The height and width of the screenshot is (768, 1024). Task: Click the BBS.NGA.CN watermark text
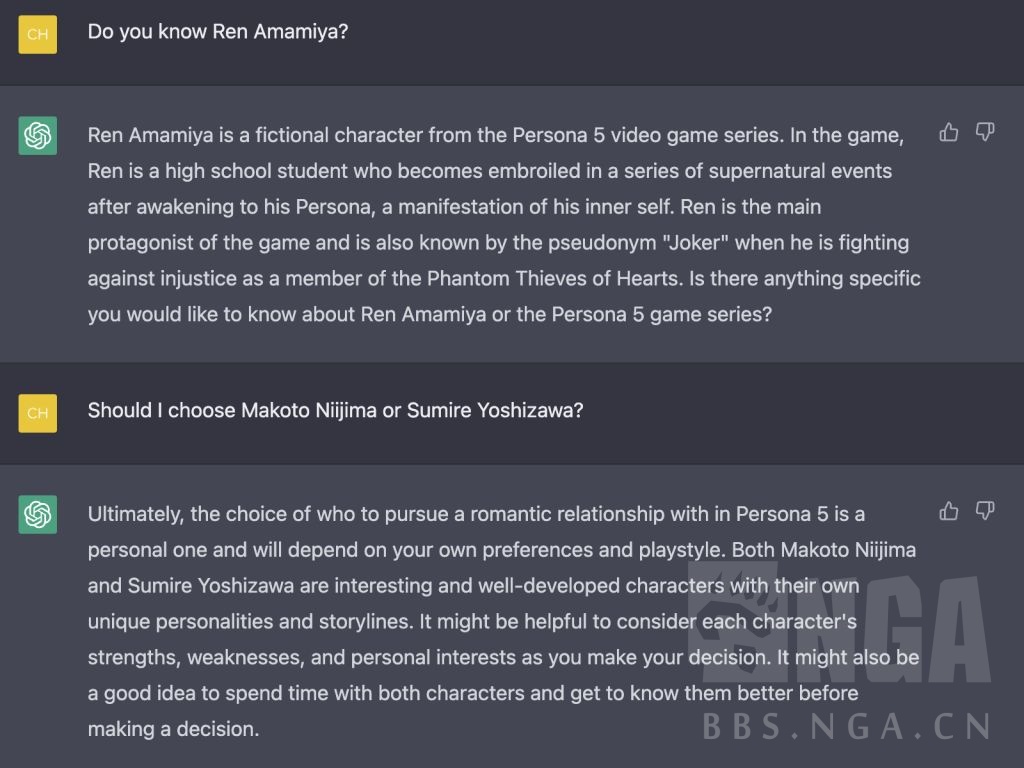click(846, 725)
